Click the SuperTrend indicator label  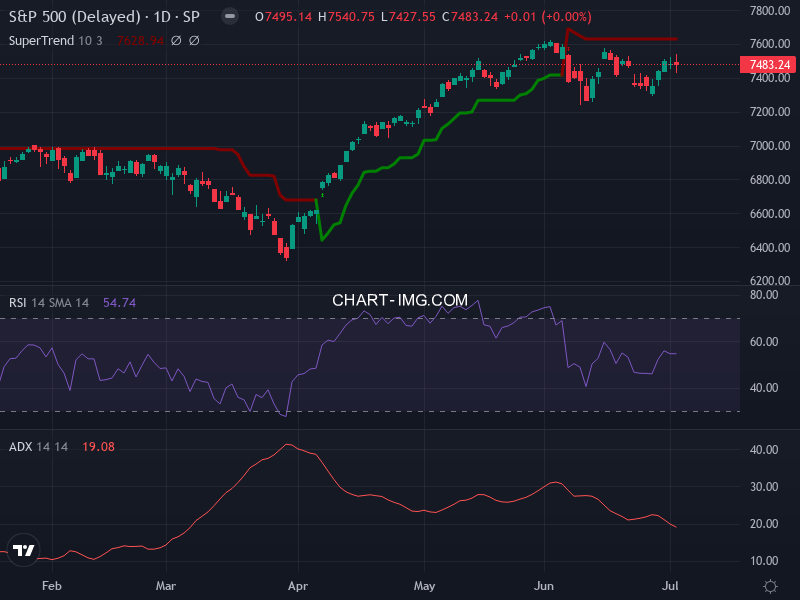(x=41, y=40)
